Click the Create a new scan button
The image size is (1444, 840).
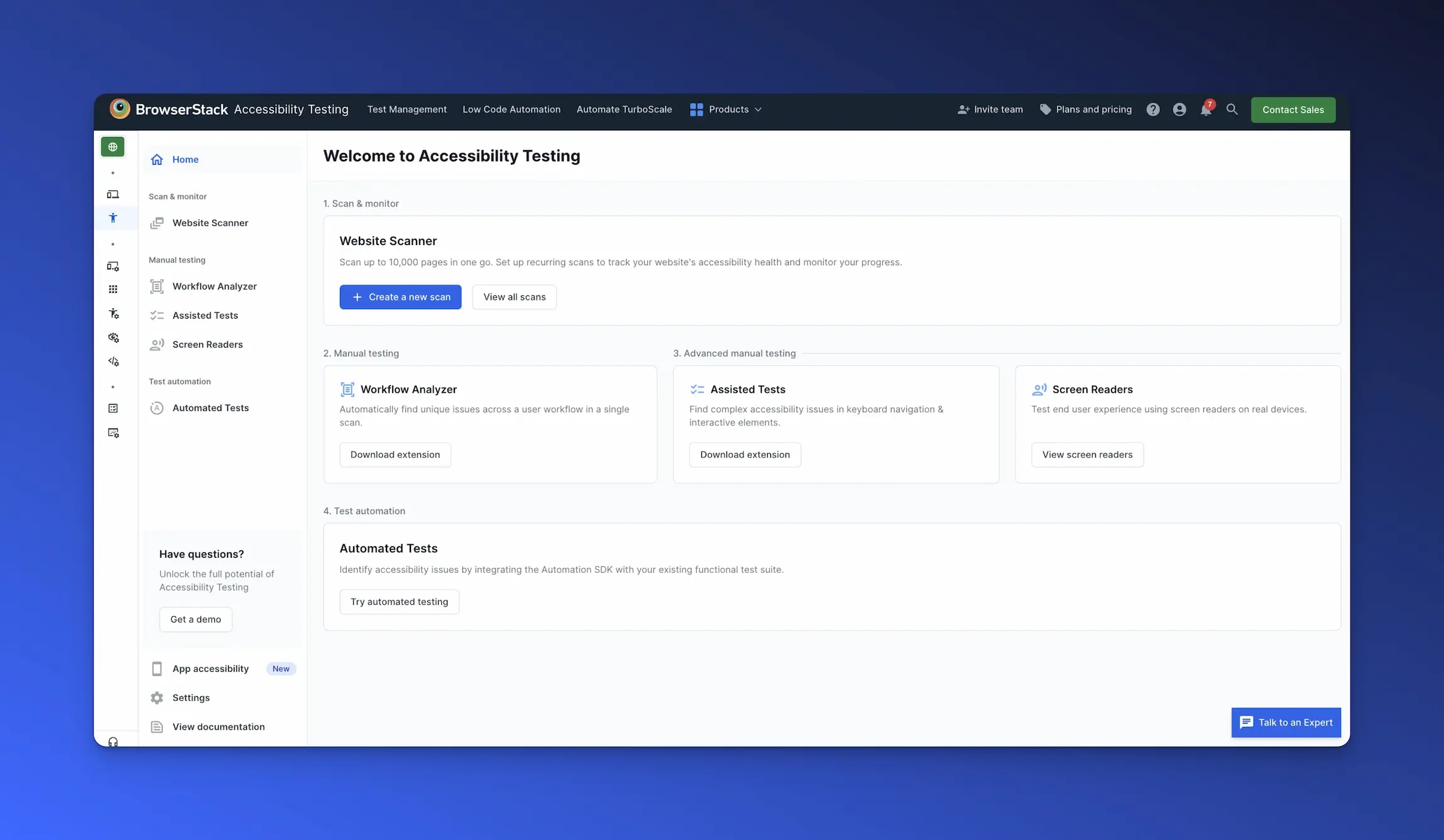tap(400, 297)
